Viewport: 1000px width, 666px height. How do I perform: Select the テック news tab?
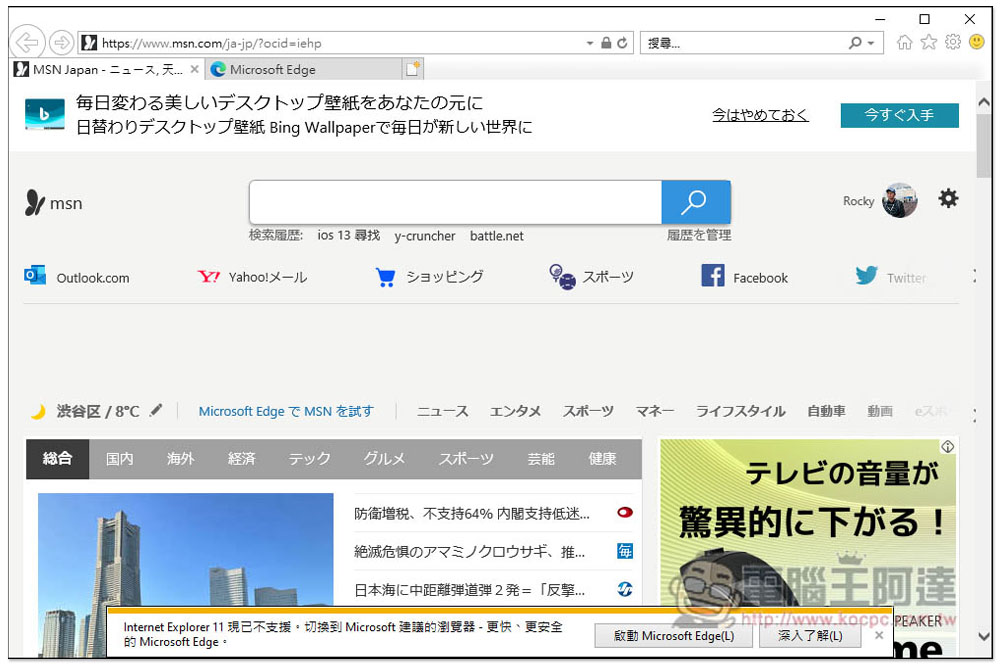click(x=309, y=459)
